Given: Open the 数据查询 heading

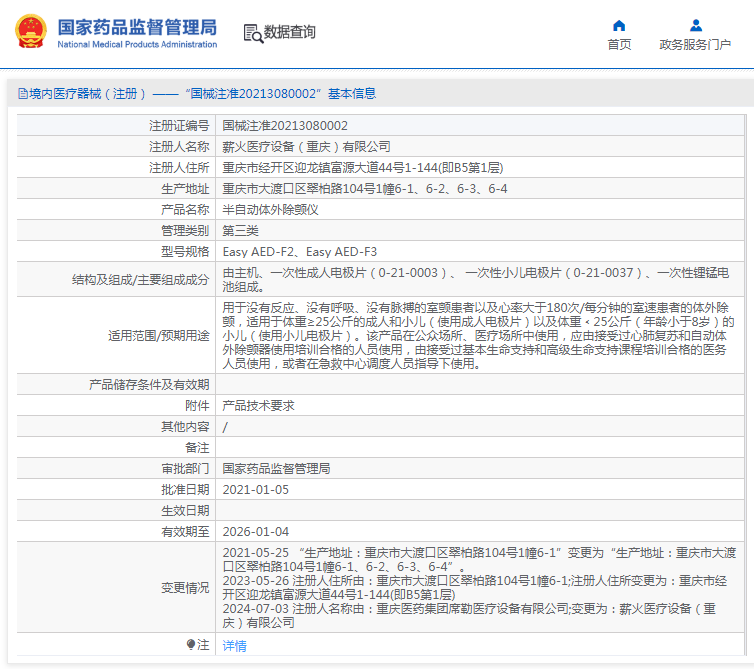Looking at the screenshot, I should (x=289, y=32).
